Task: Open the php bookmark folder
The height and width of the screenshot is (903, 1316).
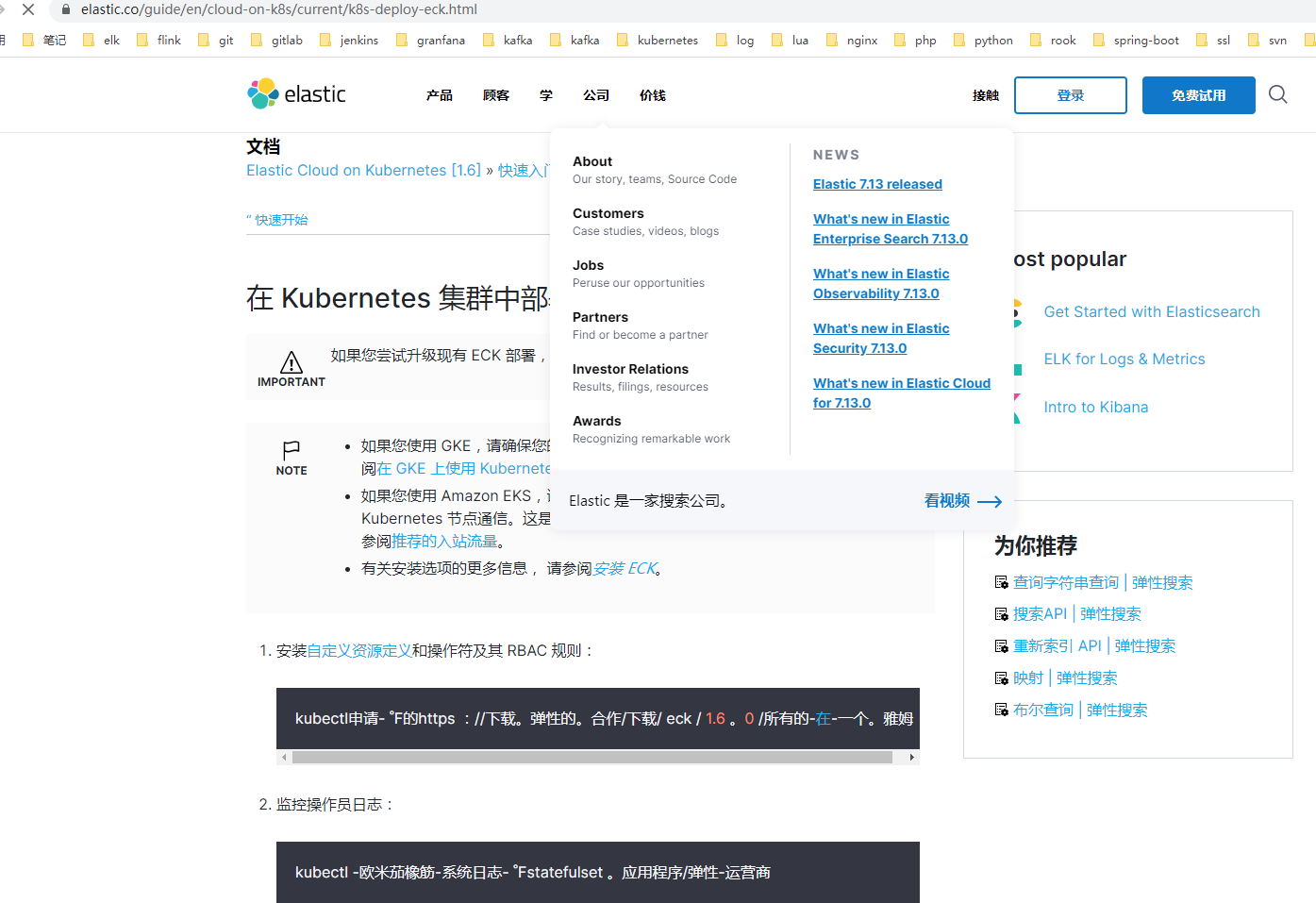Action: point(915,40)
